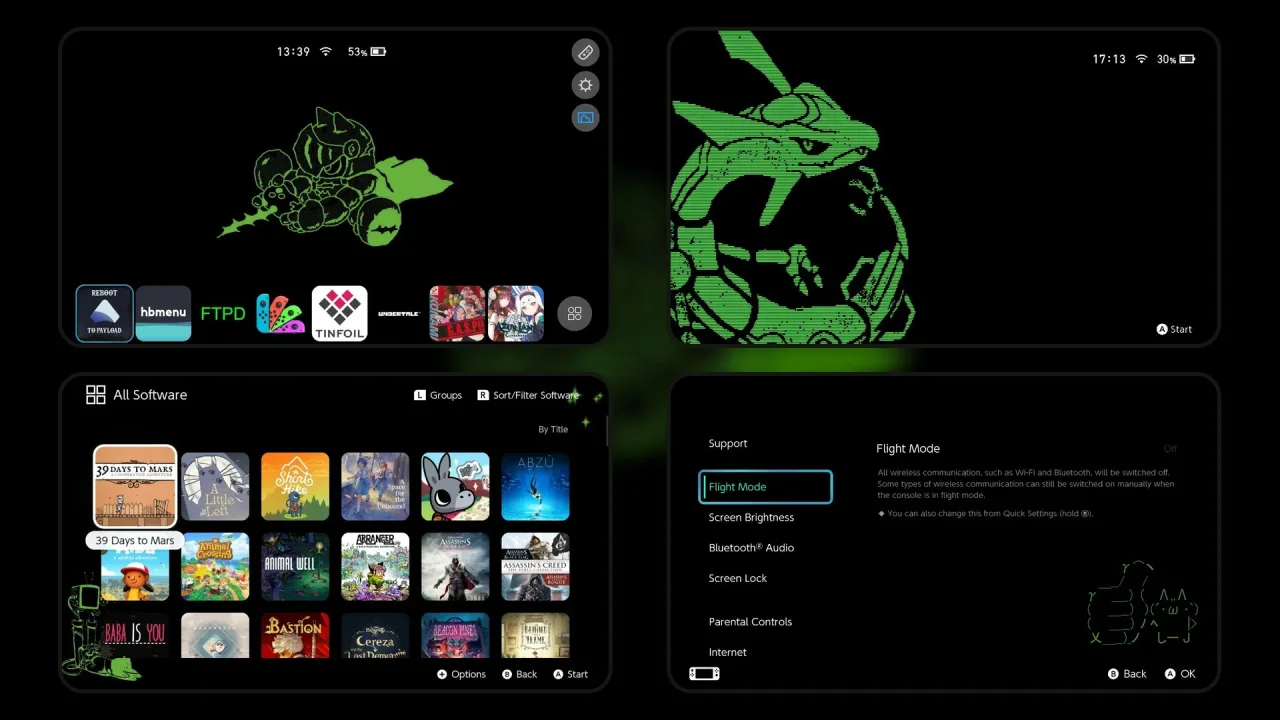
Task: Select Flight Mode in settings list
Action: pos(765,487)
